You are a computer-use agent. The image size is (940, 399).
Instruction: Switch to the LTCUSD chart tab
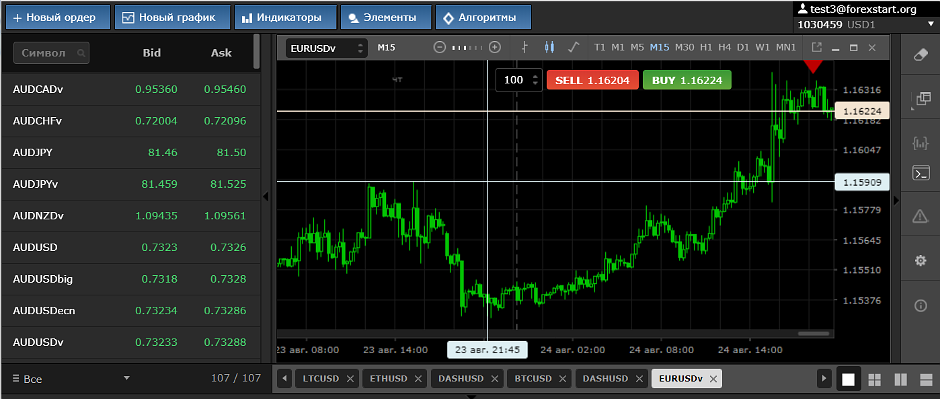pyautogui.click(x=327, y=379)
